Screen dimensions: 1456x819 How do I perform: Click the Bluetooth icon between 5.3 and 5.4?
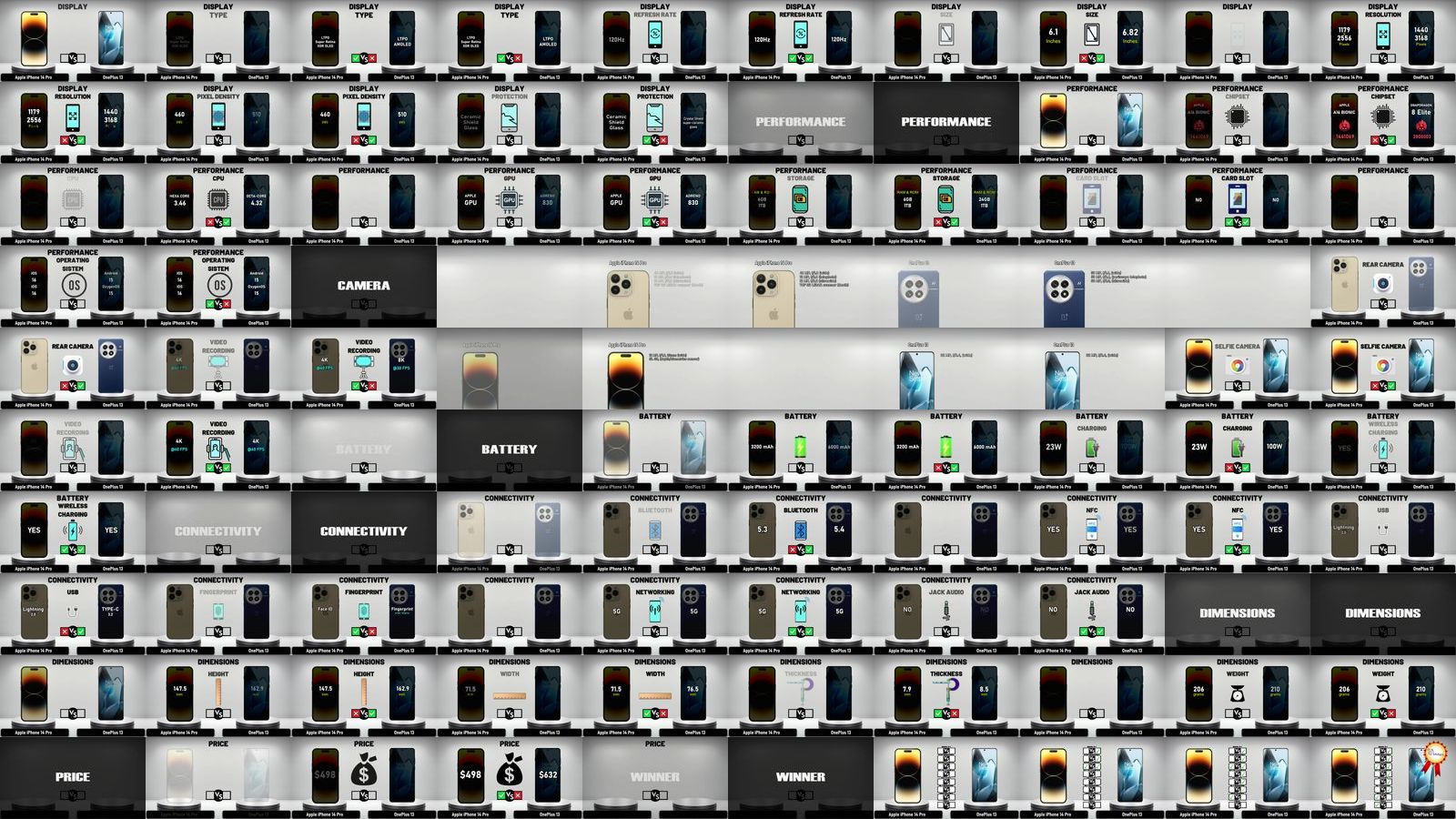pyautogui.click(x=801, y=530)
